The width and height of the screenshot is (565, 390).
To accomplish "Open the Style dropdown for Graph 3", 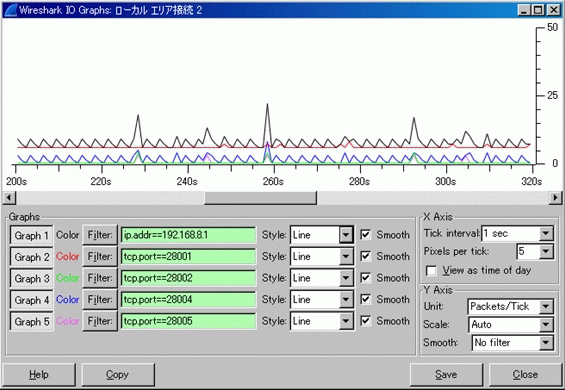I will (346, 278).
